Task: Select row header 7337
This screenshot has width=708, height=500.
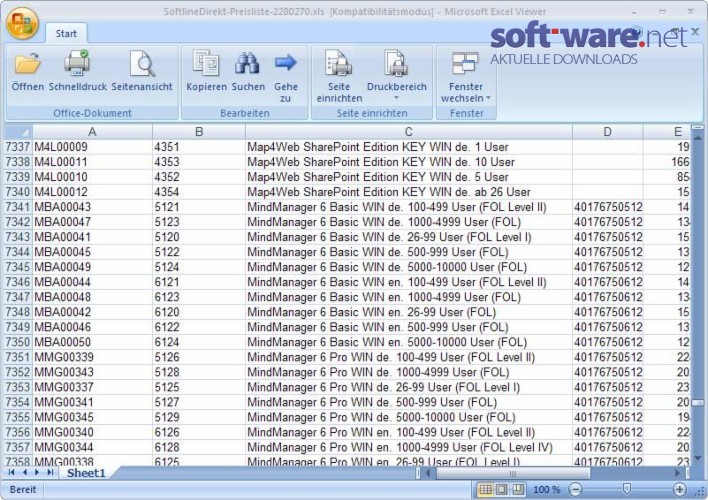Action: [x=18, y=147]
